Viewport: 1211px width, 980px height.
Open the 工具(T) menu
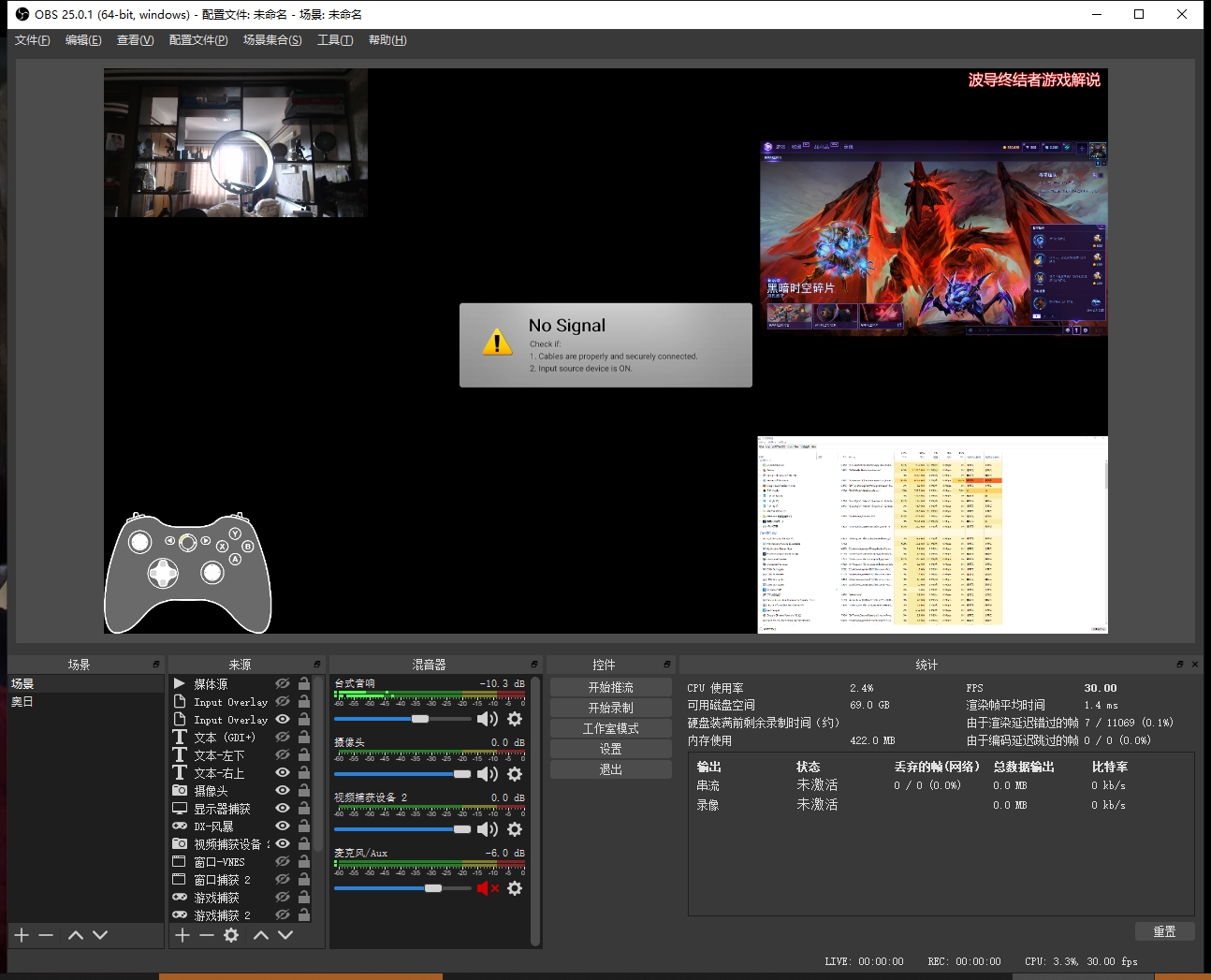(x=334, y=40)
